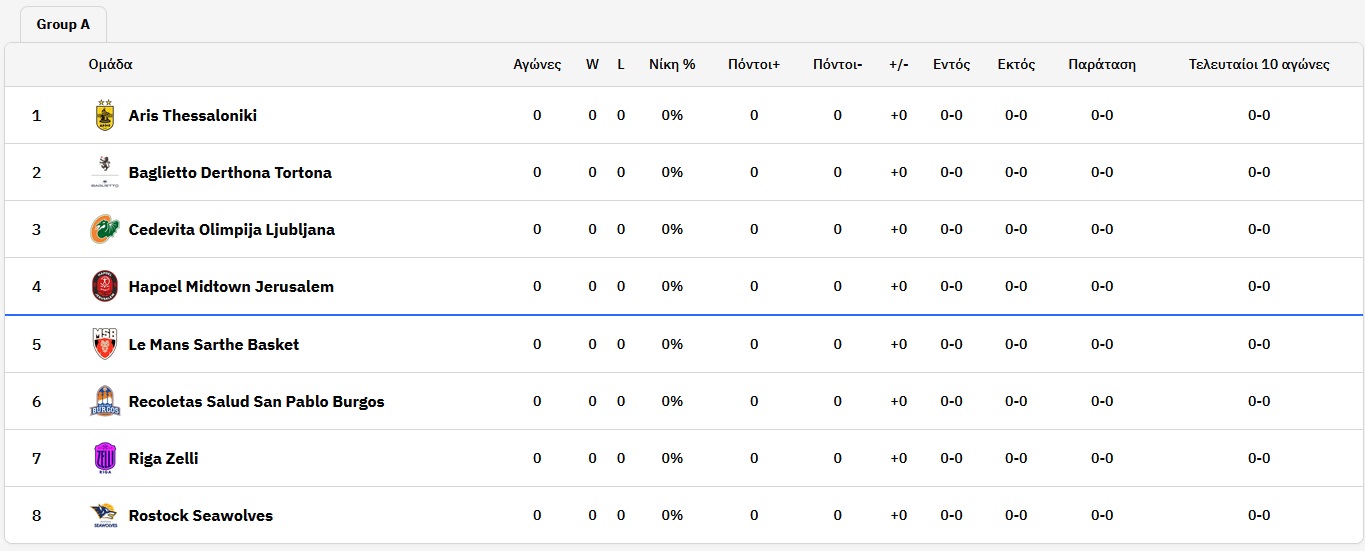Click the Aris Thessaloniki team logo
The image size is (1365, 551).
[104, 116]
